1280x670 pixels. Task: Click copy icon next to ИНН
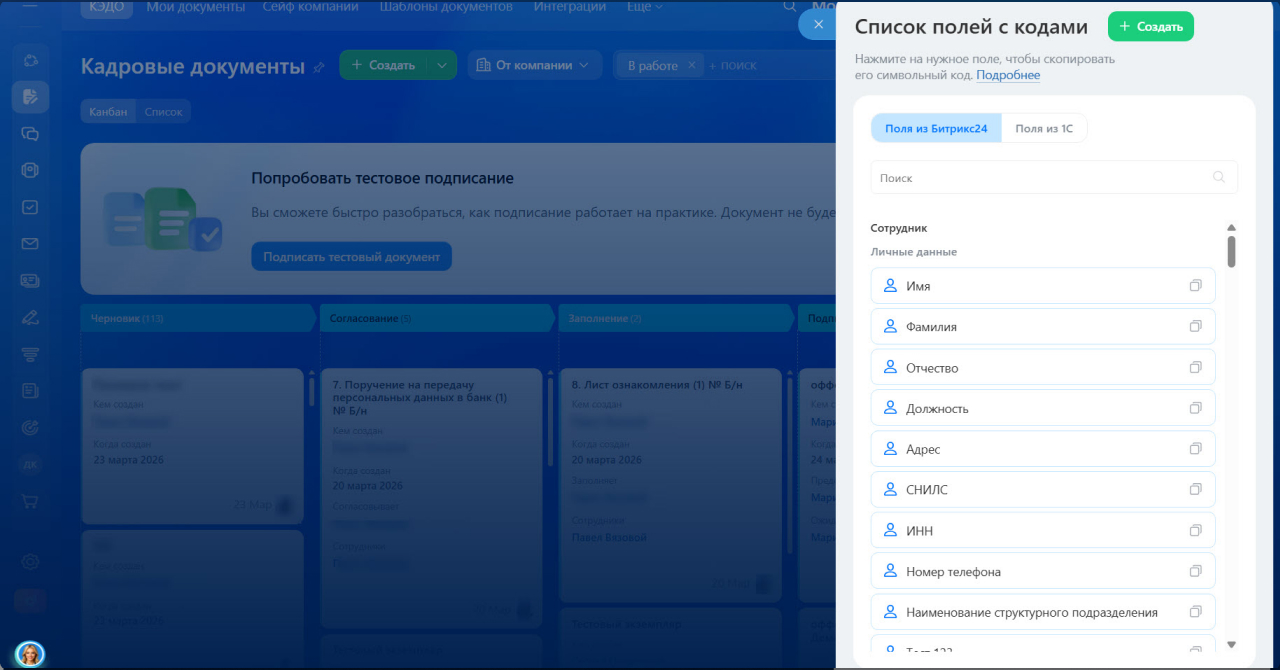1195,531
